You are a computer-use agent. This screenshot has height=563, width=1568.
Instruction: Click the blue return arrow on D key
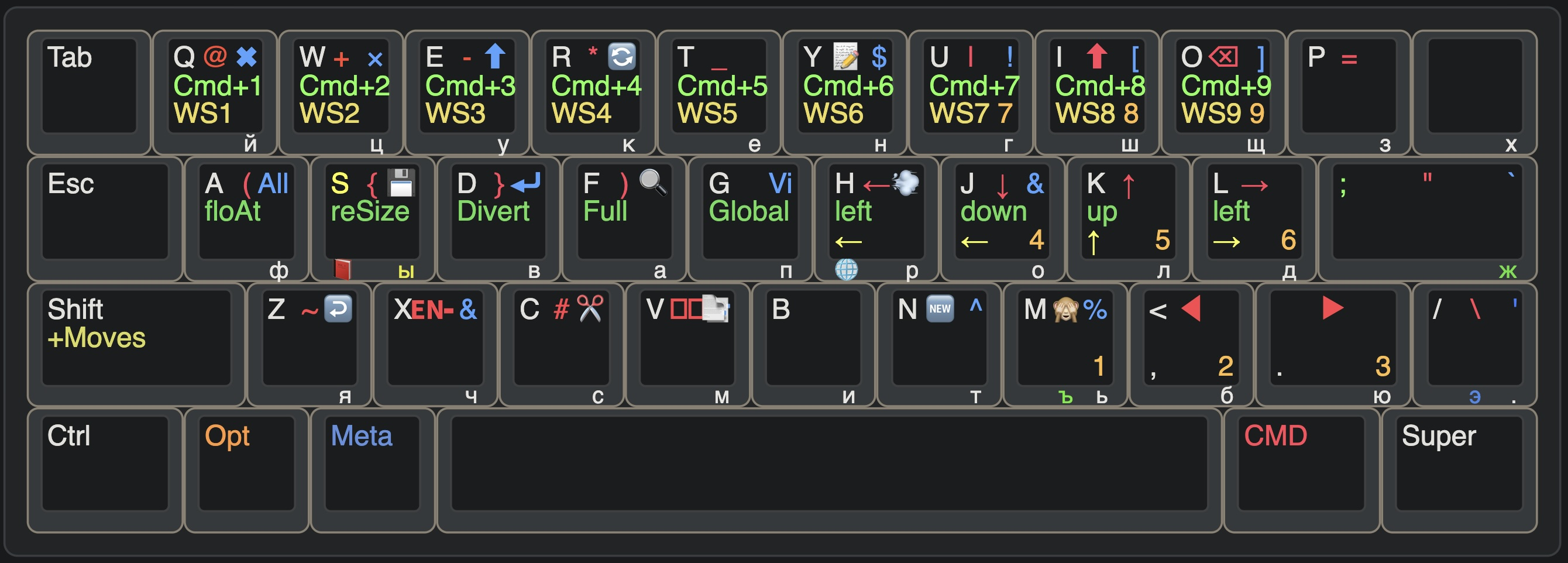(x=525, y=183)
